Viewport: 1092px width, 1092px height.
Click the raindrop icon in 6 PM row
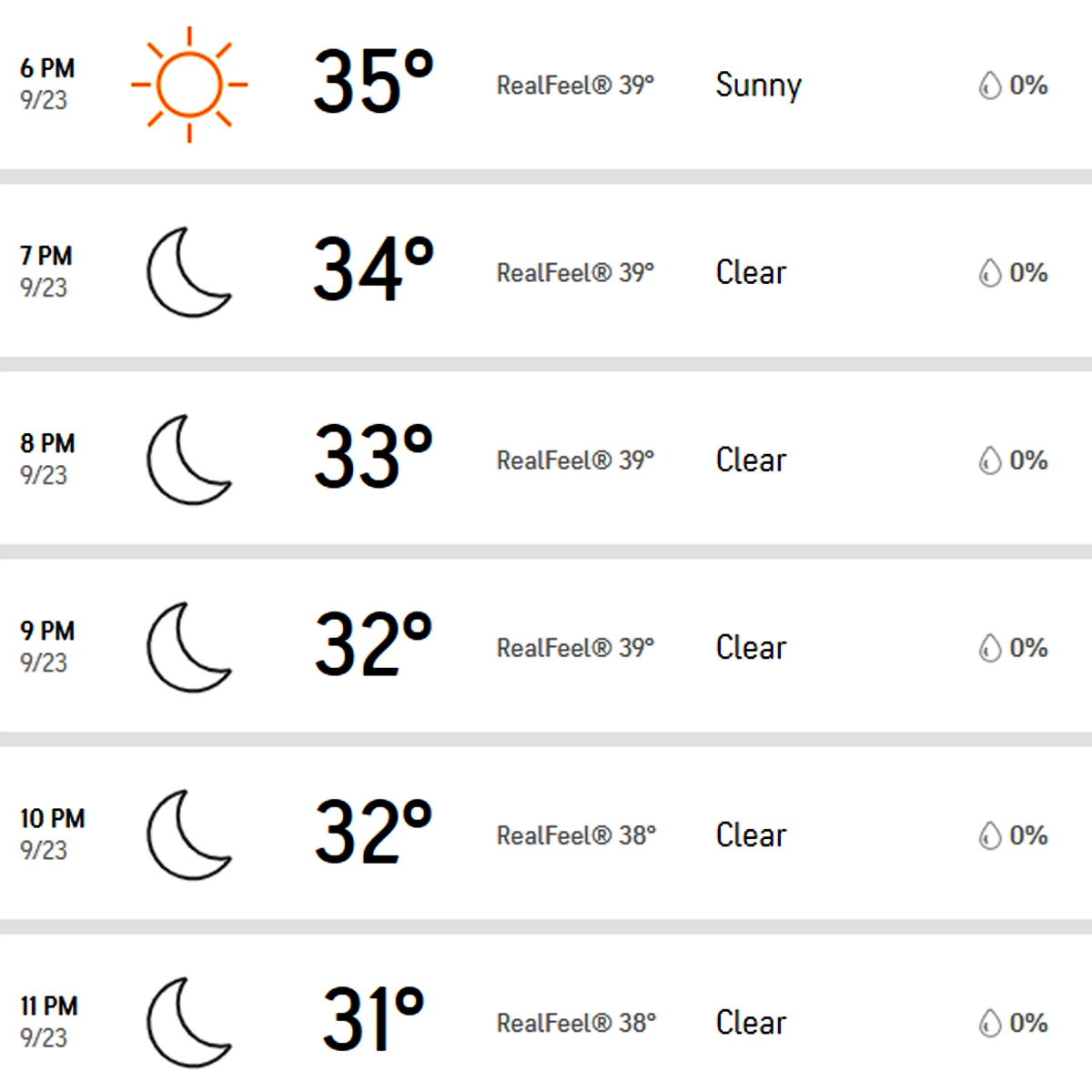989,86
